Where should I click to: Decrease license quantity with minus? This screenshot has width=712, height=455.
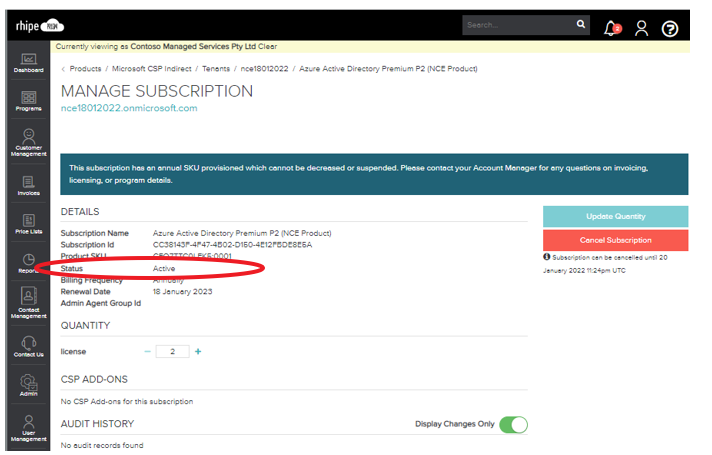coord(147,351)
